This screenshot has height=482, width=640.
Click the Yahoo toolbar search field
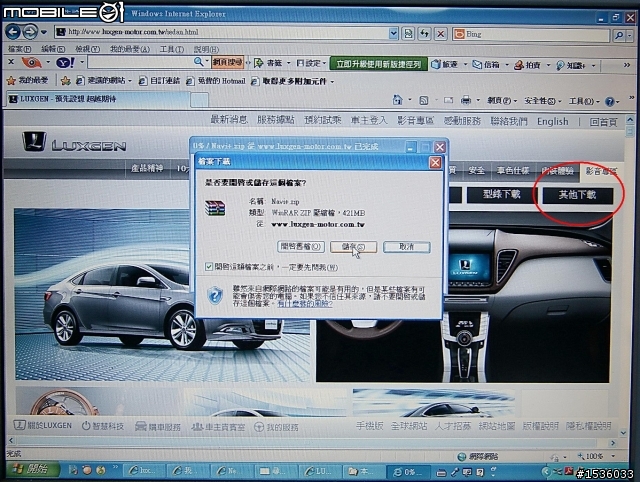pos(141,62)
